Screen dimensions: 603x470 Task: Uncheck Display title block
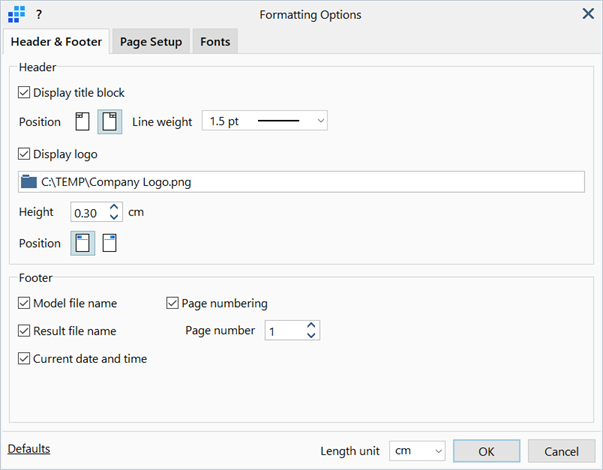click(x=24, y=92)
